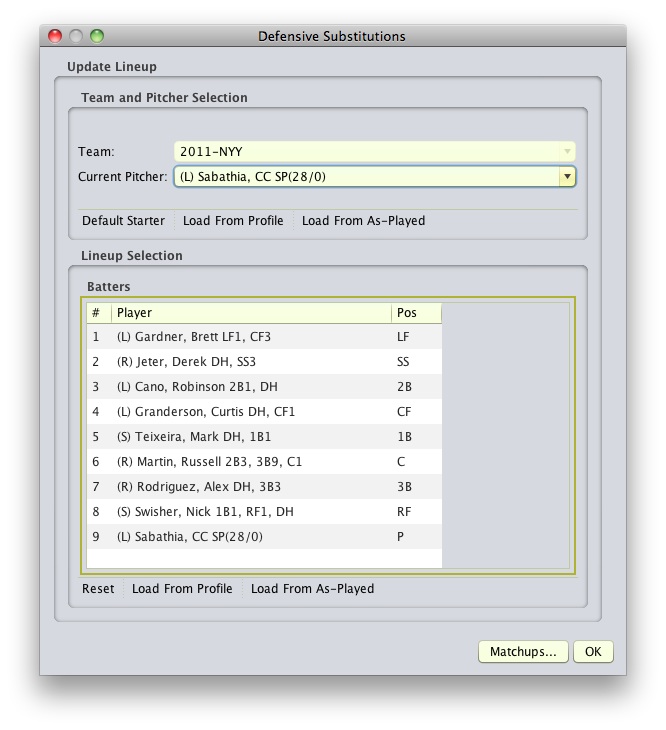The height and width of the screenshot is (730, 666).
Task: Click the CF position cell for Granderson
Action: tap(416, 412)
